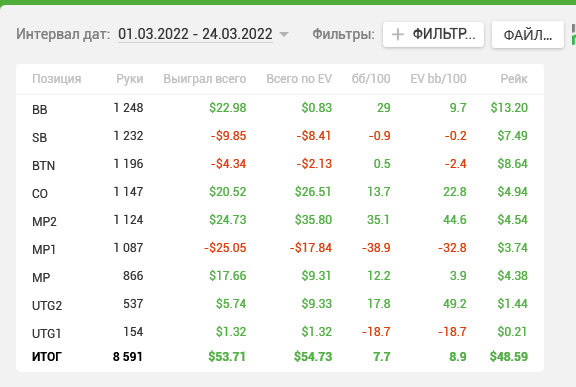This screenshot has width=576, height=387.
Task: Click the MP winnings value $17.66
Action: [227, 275]
